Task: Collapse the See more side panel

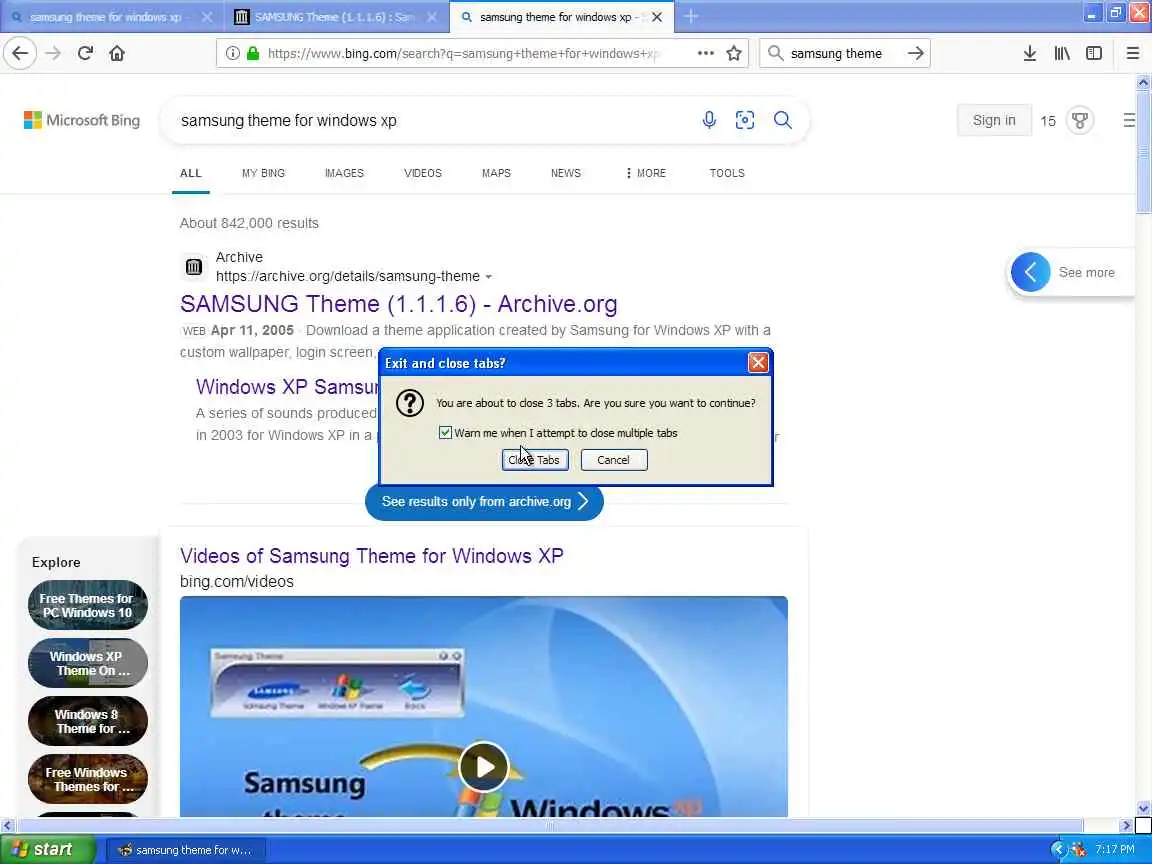Action: click(x=1030, y=273)
